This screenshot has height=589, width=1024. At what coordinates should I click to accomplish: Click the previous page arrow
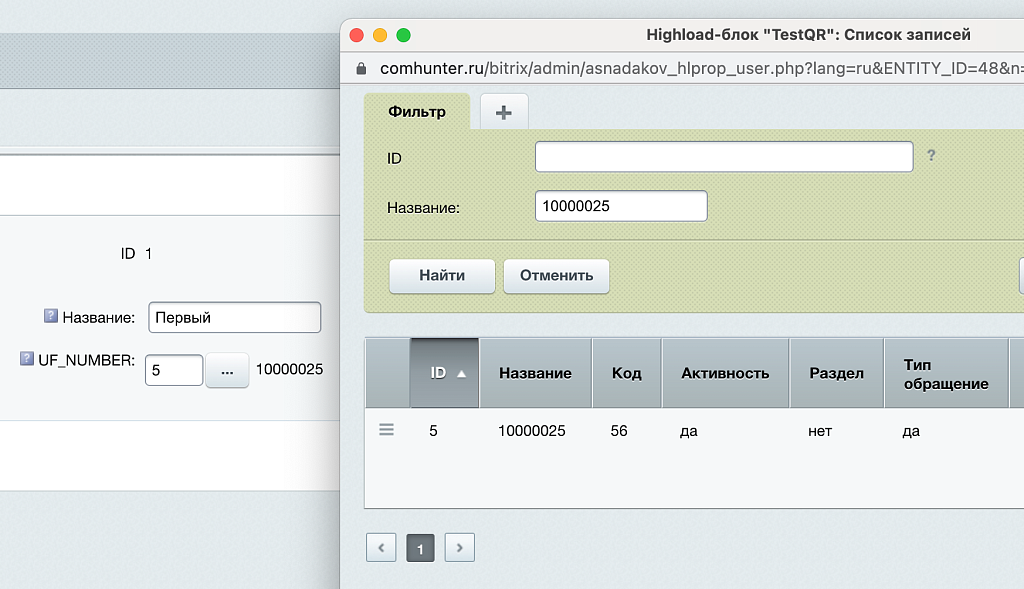point(381,547)
